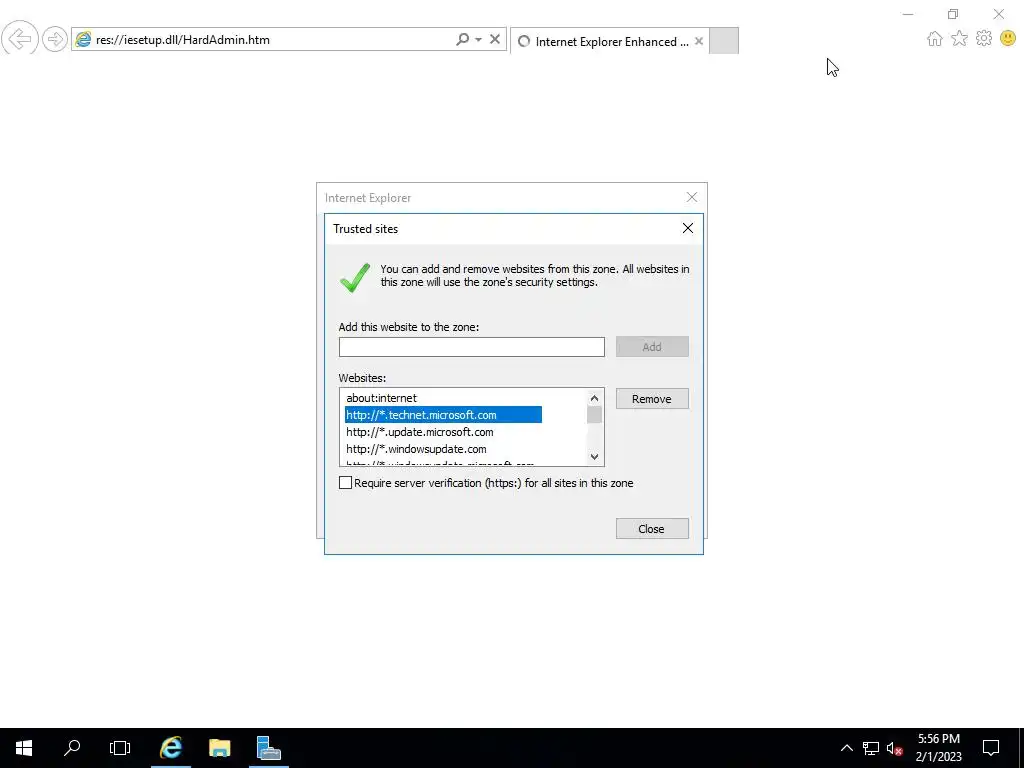Open the Home page icon

coord(935,39)
